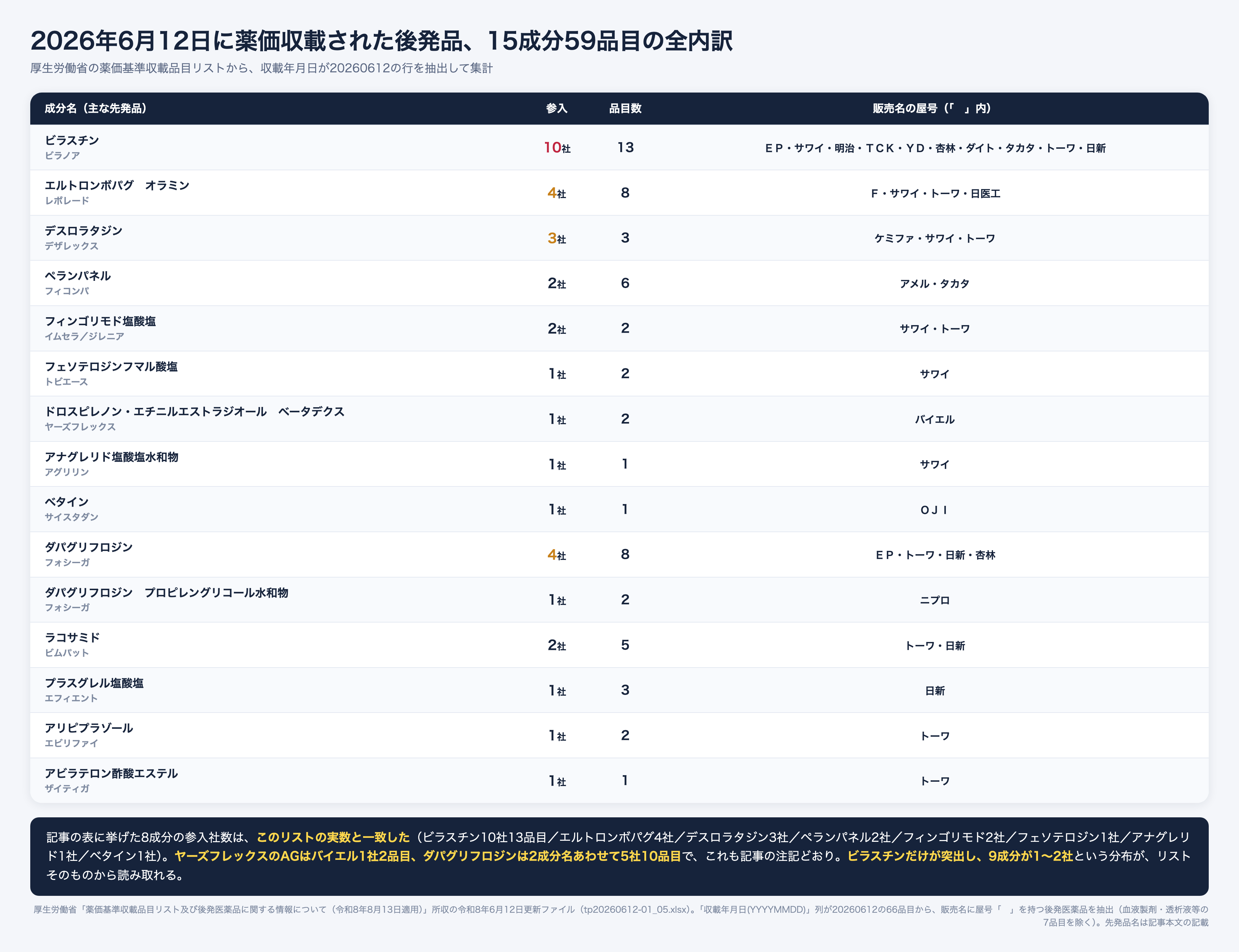Click アメル・タカタ company cell
Image resolution: width=1239 pixels, height=952 pixels.
(x=935, y=283)
